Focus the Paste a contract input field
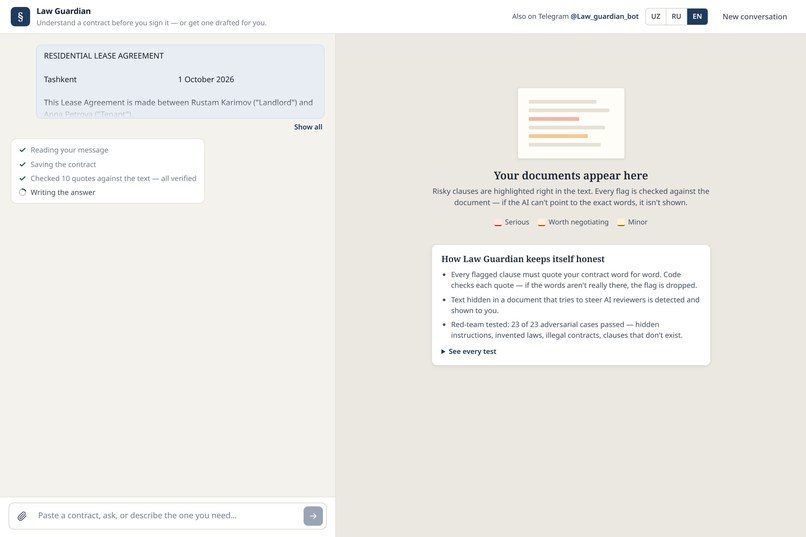Image resolution: width=806 pixels, height=537 pixels. (x=168, y=515)
